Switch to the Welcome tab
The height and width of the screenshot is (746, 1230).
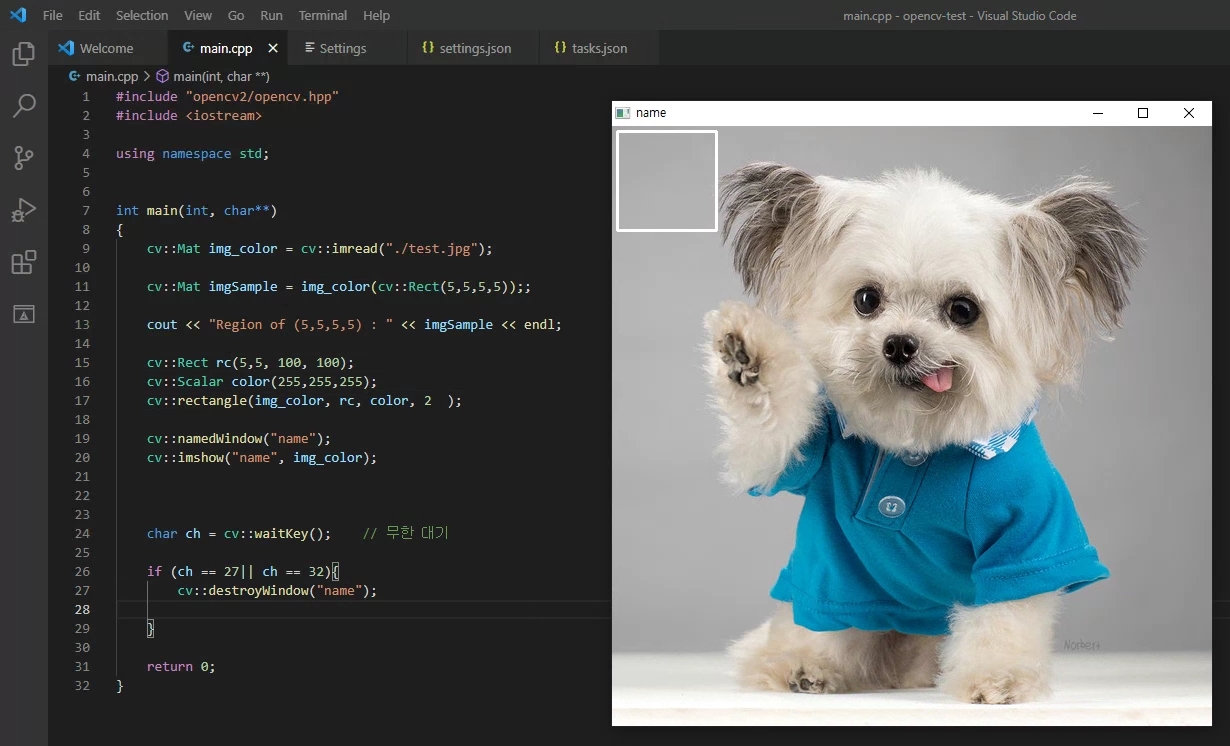pos(105,48)
